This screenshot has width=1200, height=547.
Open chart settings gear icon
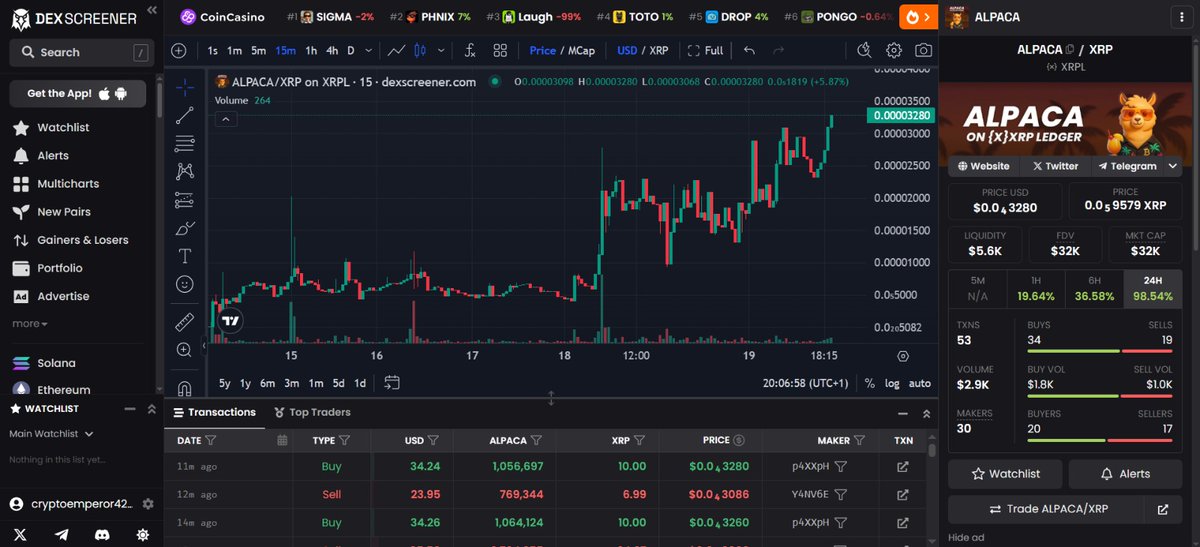tap(894, 50)
